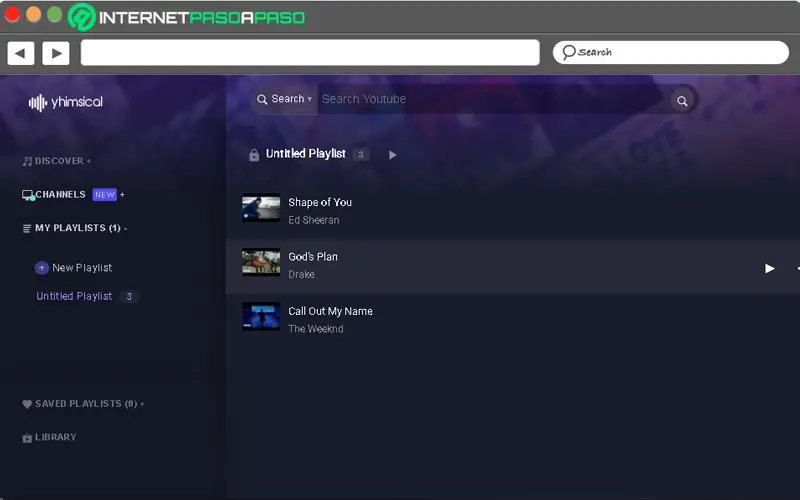The width and height of the screenshot is (800, 500).
Task: Expand the Saved Playlists (0) section
Action: [83, 404]
